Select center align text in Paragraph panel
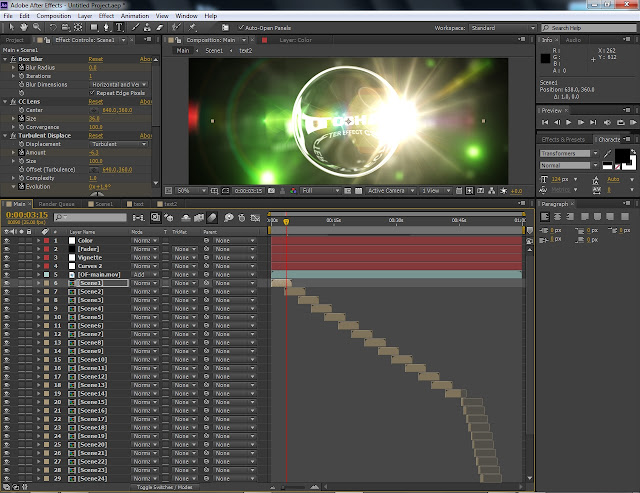Screen dimensions: 640x493 point(558,217)
